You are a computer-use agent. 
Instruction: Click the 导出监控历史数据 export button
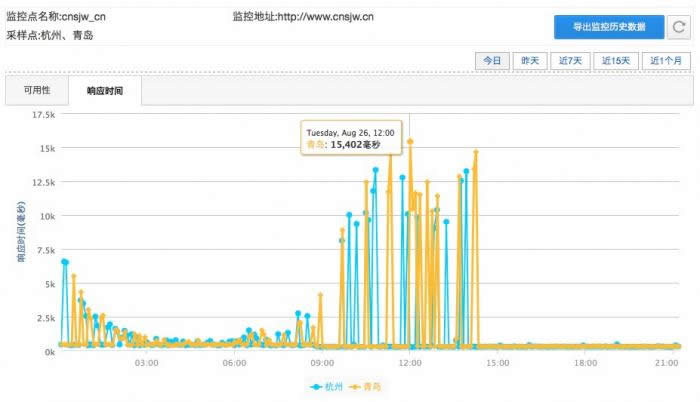(x=606, y=28)
